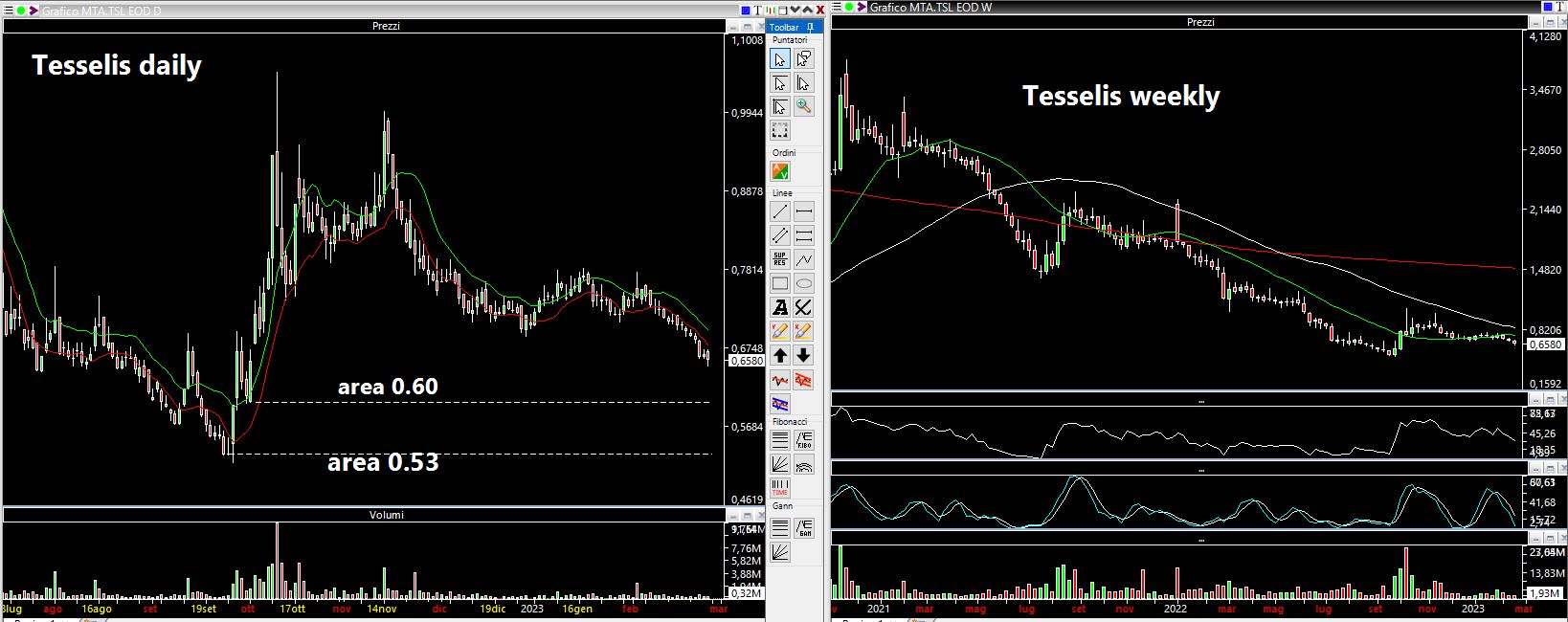This screenshot has width=1568, height=622.
Task: Insert an up arrow marker
Action: (x=780, y=355)
